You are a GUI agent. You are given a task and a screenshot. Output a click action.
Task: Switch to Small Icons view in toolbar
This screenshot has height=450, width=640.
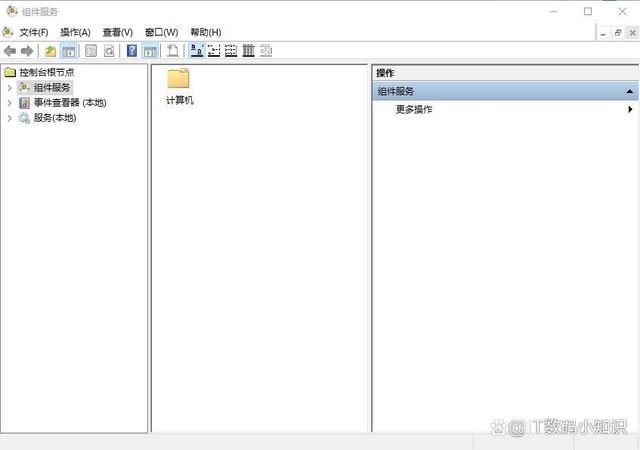tap(214, 51)
